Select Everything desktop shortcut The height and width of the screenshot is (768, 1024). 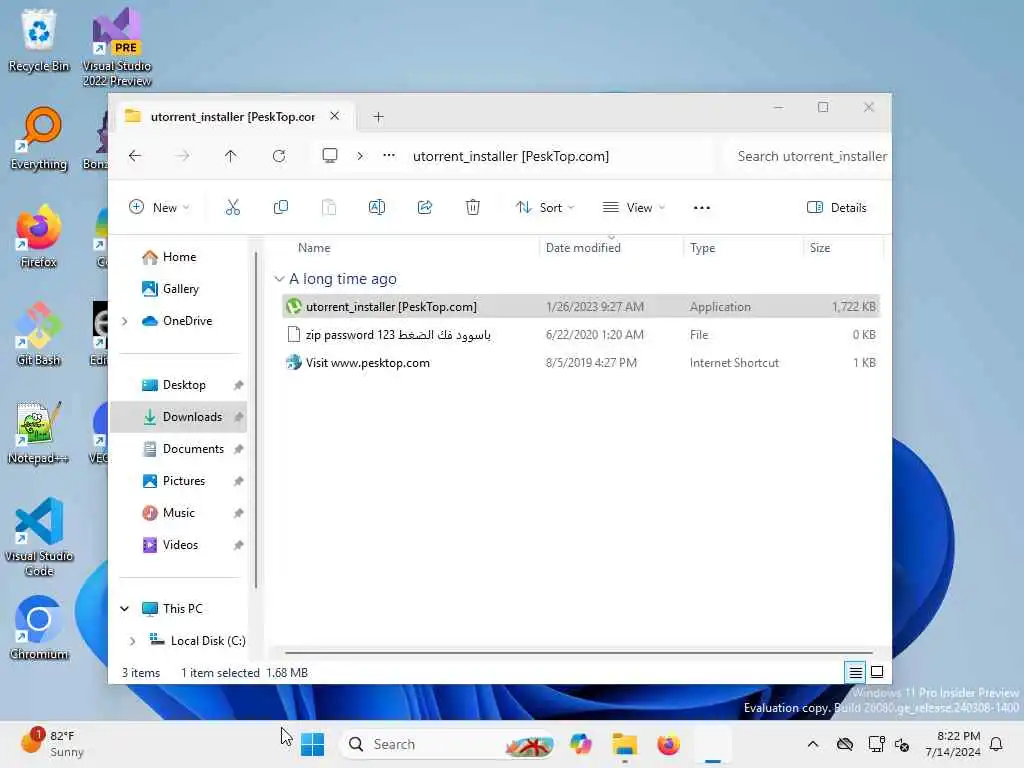point(39,138)
